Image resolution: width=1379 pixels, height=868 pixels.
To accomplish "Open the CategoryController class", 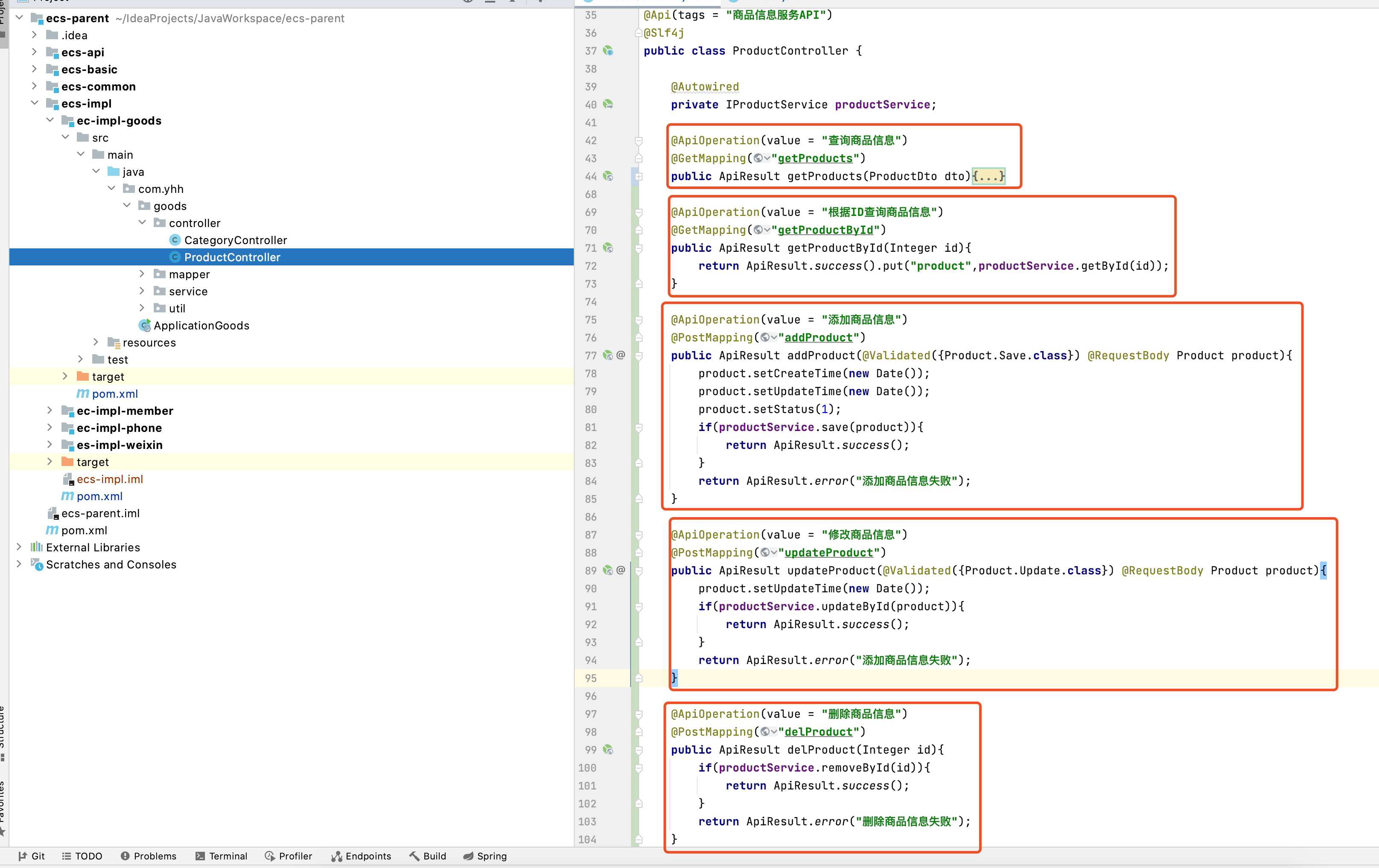I will [235, 240].
